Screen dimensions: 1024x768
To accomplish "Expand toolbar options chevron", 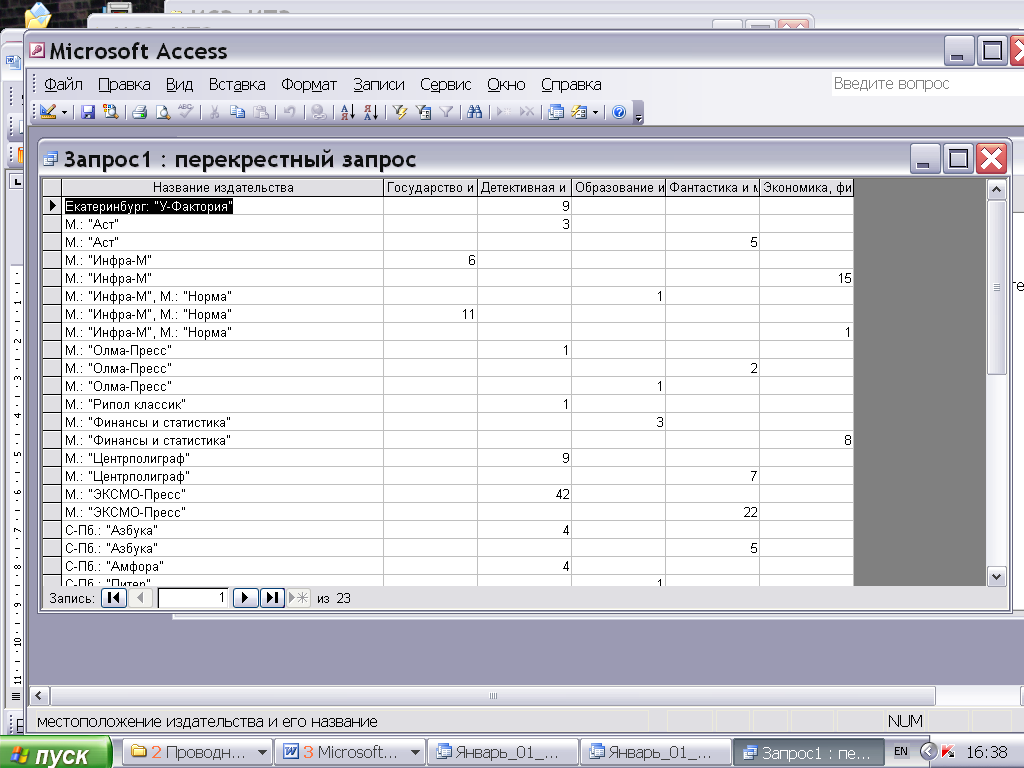I will [x=639, y=112].
